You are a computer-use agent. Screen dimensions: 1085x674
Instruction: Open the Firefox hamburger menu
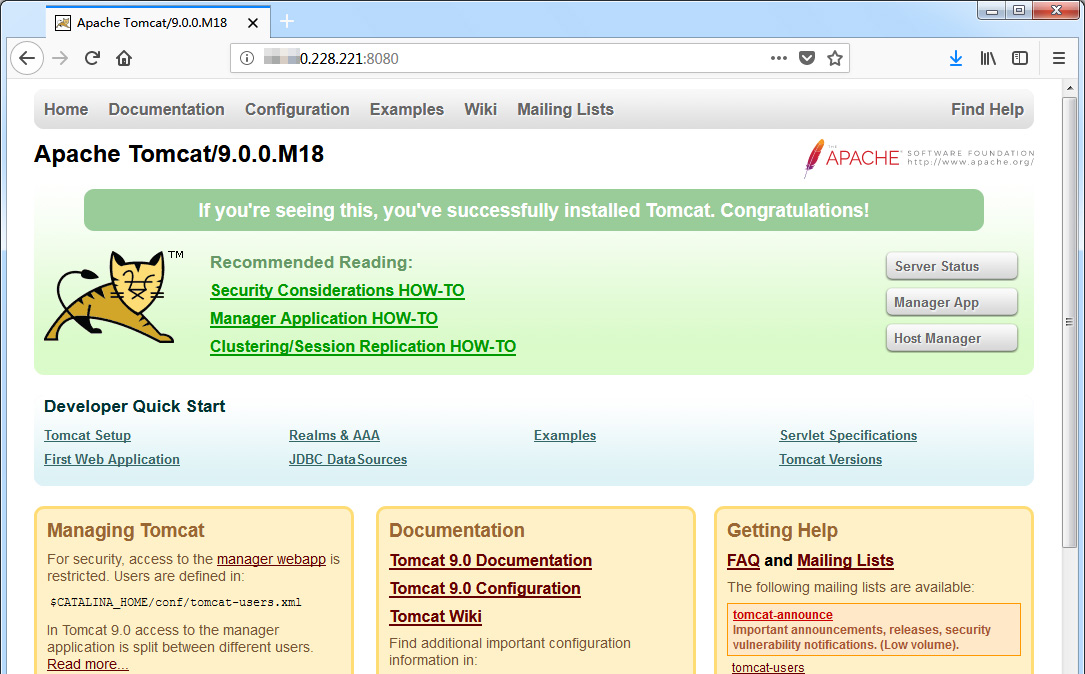point(1059,58)
